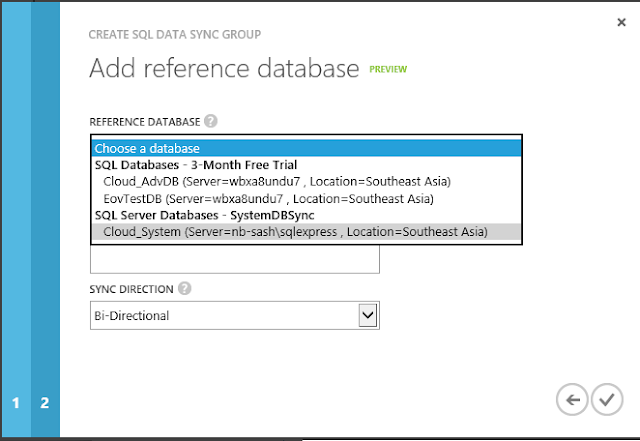Click the 'Add reference database' heading
Viewport: 640px width, 441px height.
coord(224,69)
